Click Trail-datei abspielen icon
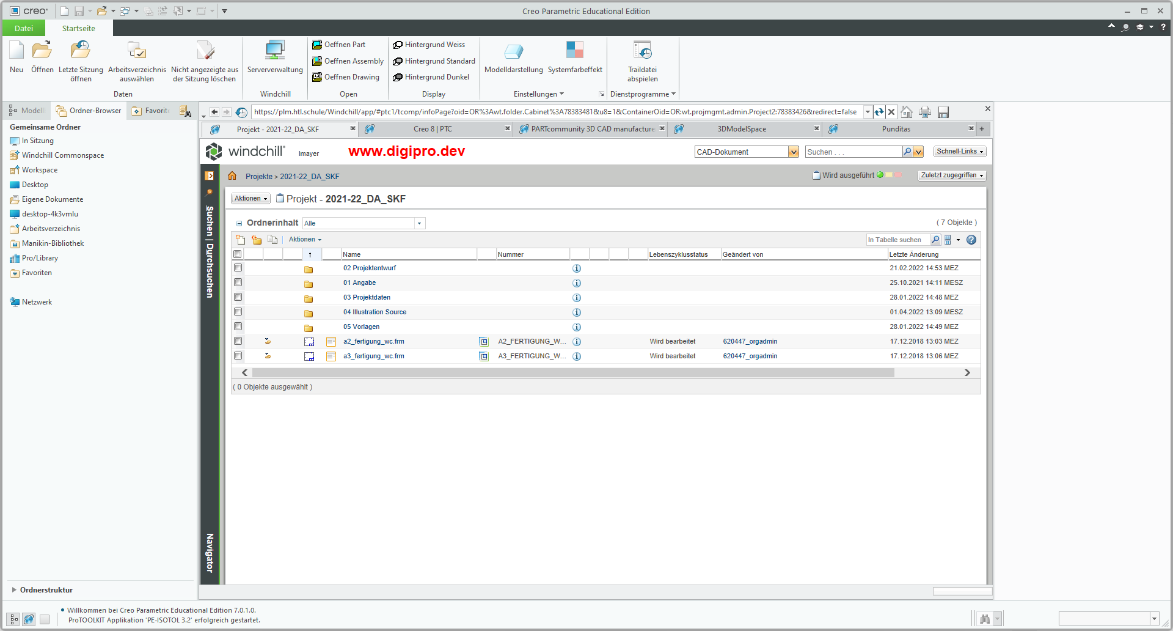The image size is (1173, 631). [x=643, y=51]
